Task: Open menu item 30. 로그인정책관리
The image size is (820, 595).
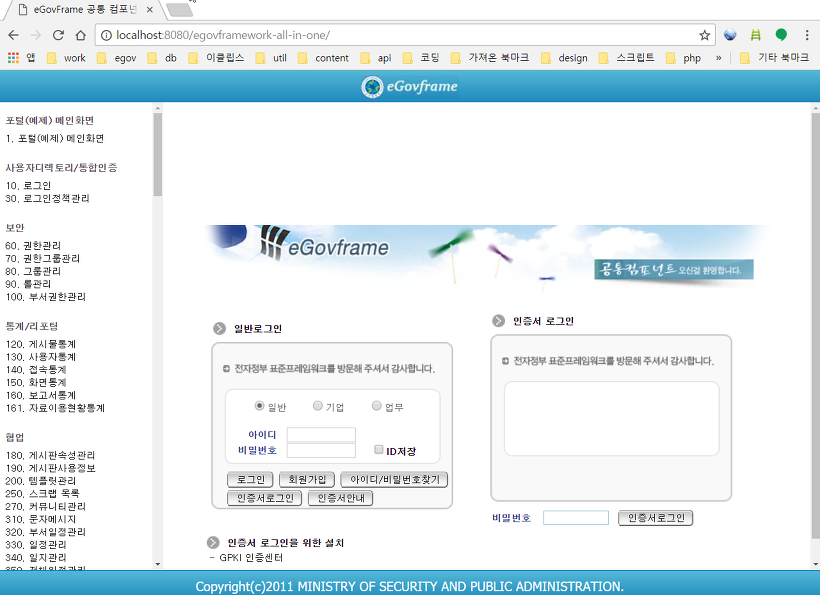Action: [x=48, y=198]
